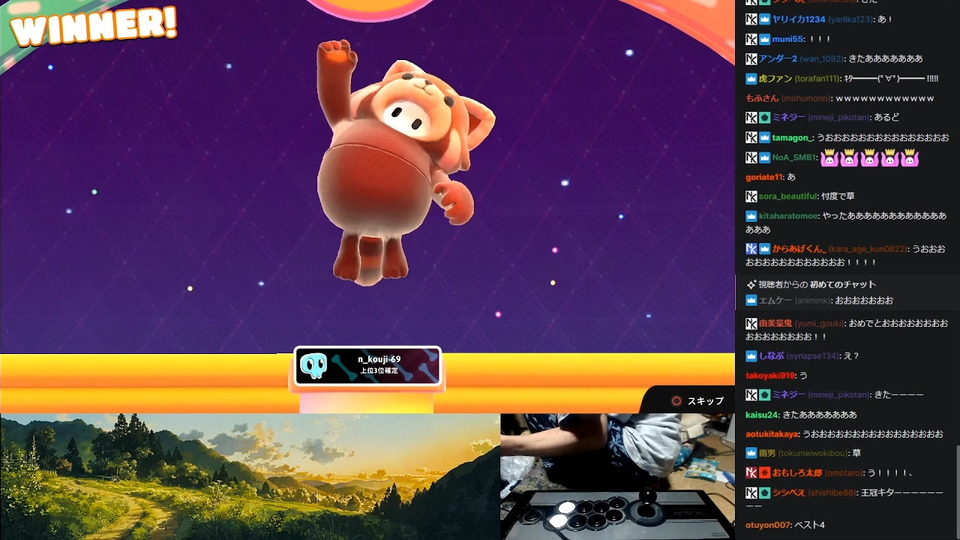Click green moderator badge on ミネジー あるど message

tap(765, 118)
